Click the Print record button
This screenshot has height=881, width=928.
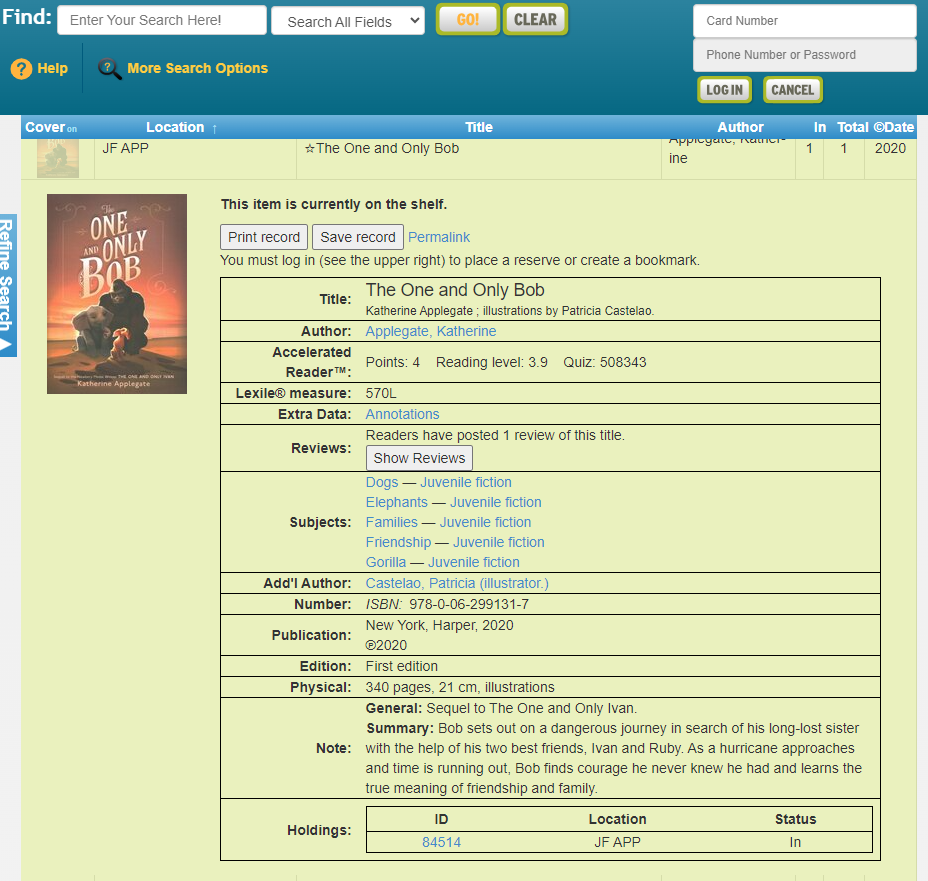(x=264, y=237)
